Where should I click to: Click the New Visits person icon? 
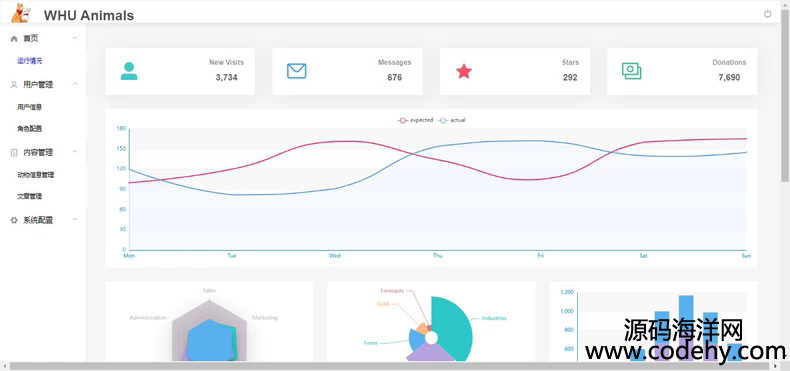tap(129, 71)
